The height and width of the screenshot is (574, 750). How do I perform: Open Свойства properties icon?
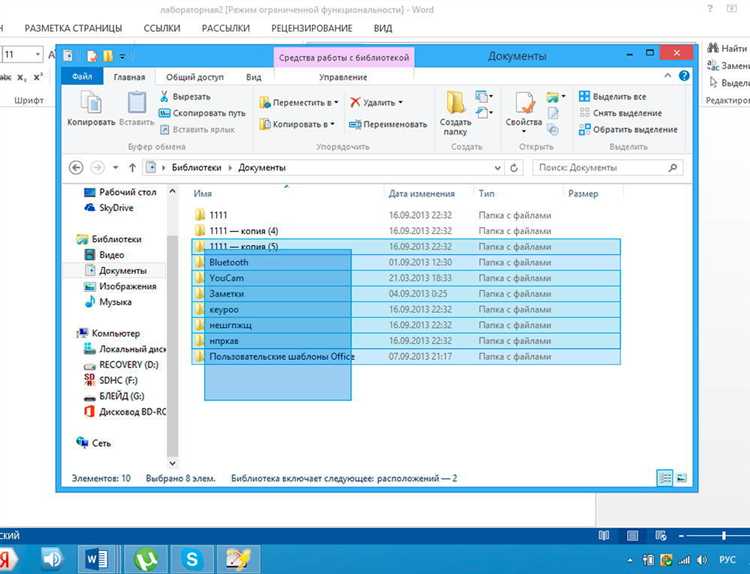pos(524,102)
